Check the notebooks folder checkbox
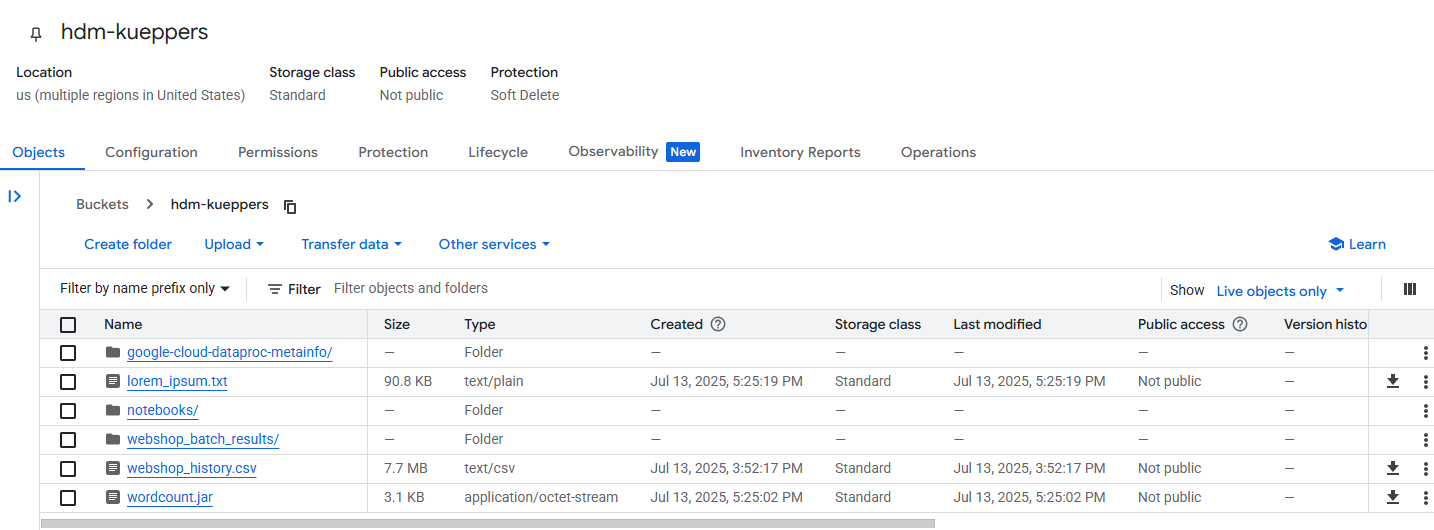Screen dimensions: 1434x530 68,410
